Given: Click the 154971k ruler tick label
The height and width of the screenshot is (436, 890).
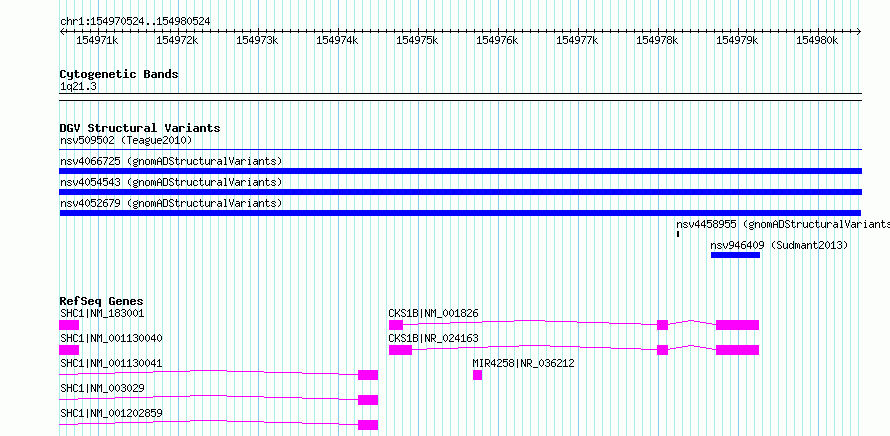Looking at the screenshot, I should (x=97, y=40).
